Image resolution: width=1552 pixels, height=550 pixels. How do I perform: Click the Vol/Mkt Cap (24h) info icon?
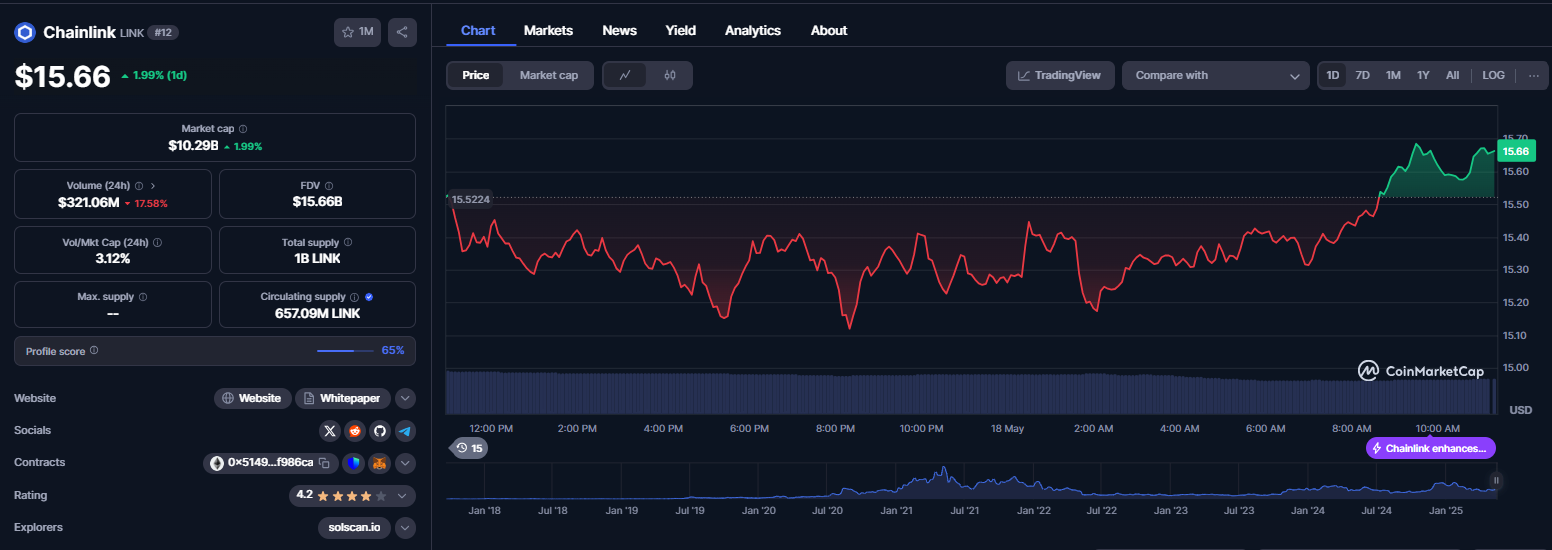158,243
